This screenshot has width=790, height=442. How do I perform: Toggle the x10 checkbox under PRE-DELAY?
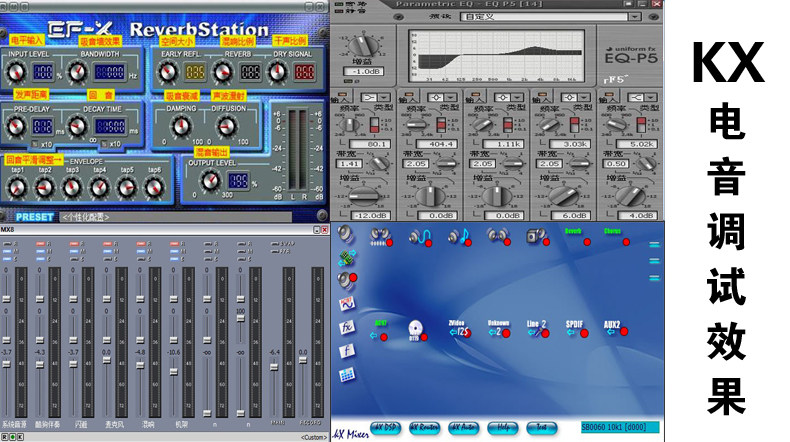[35, 144]
